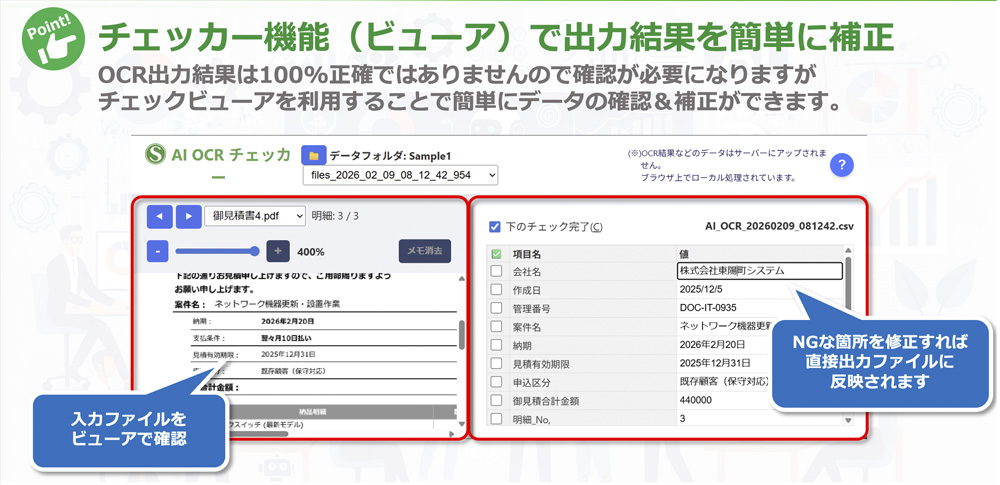Click the blue question mark help icon

click(x=843, y=165)
